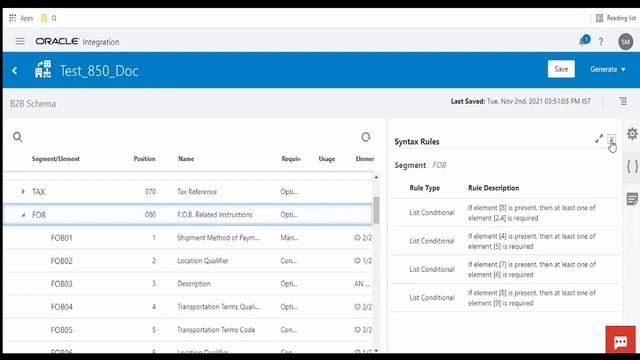Screen dimensions: 640x360
Task: Select the FOB04 element row
Action: click(188, 307)
